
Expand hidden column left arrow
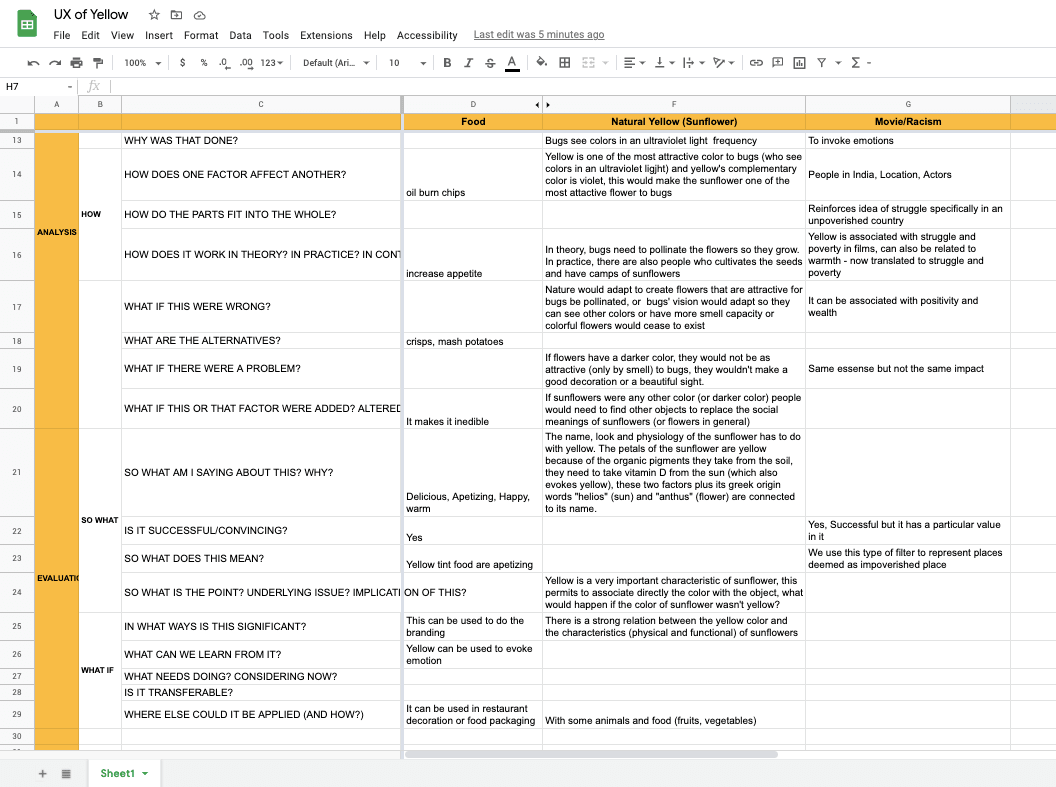pos(537,105)
